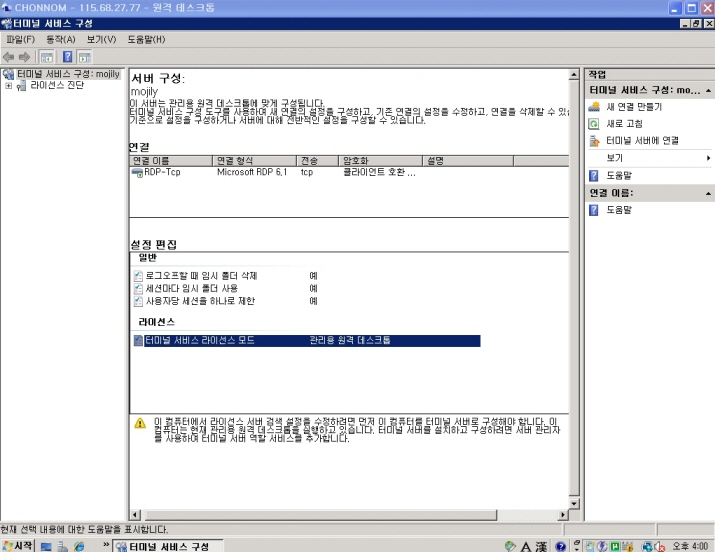
Task: Click the show/hide console tree toolbar icon
Action: point(46,56)
